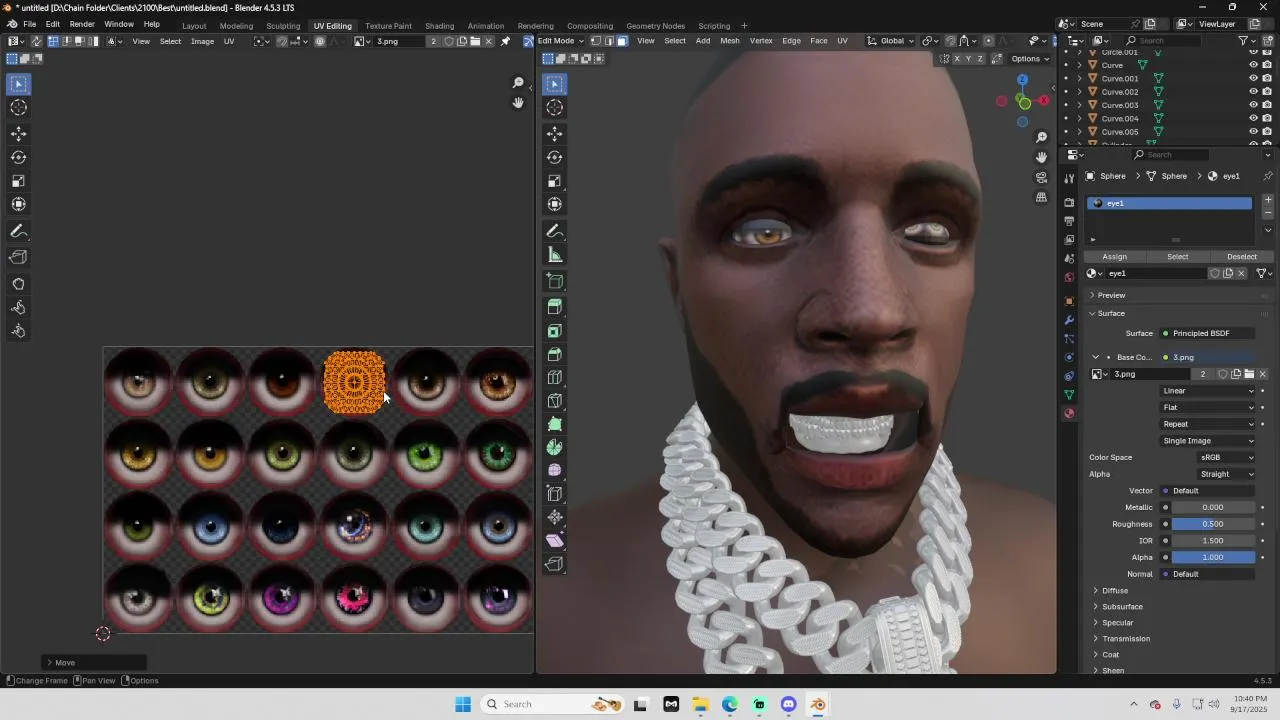Click the Metallic value slider
Screen dimensions: 1280x720
click(x=1213, y=507)
